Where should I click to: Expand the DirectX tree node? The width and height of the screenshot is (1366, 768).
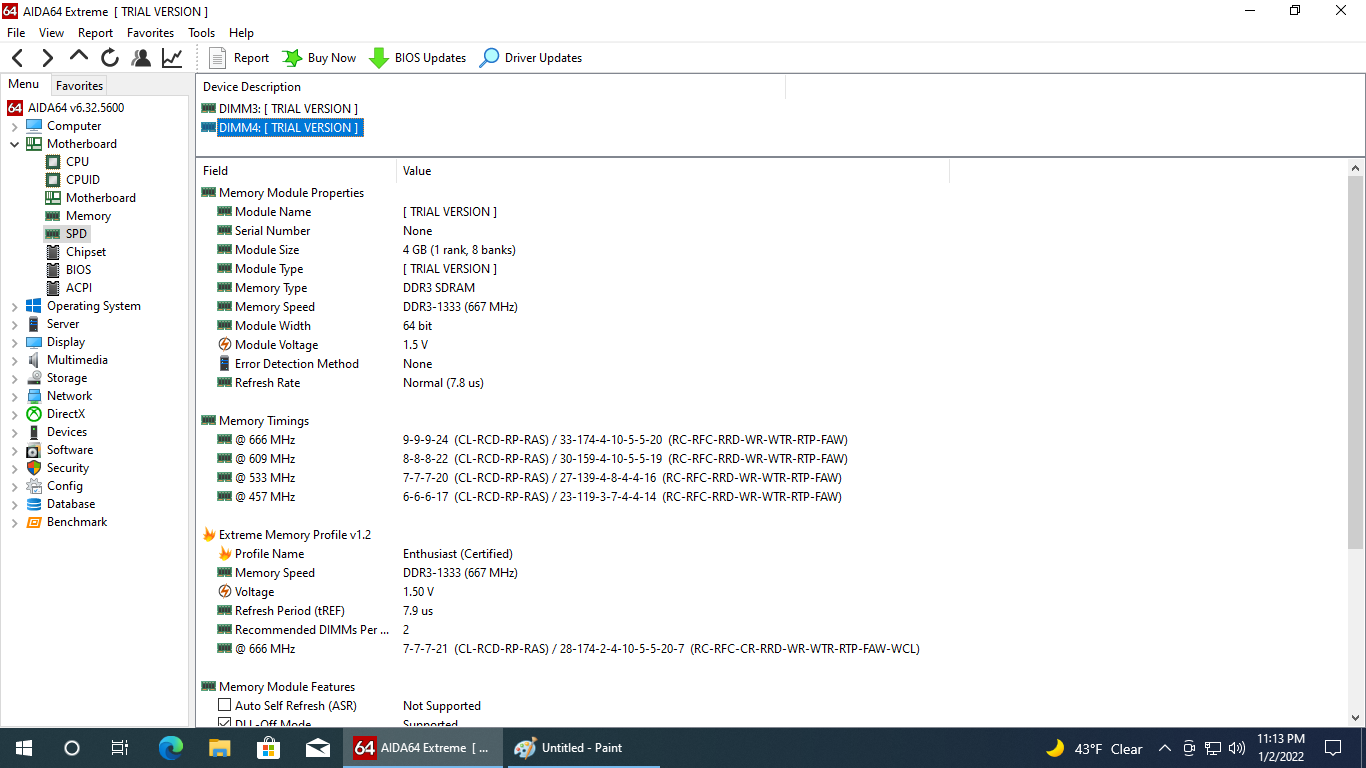coord(14,414)
